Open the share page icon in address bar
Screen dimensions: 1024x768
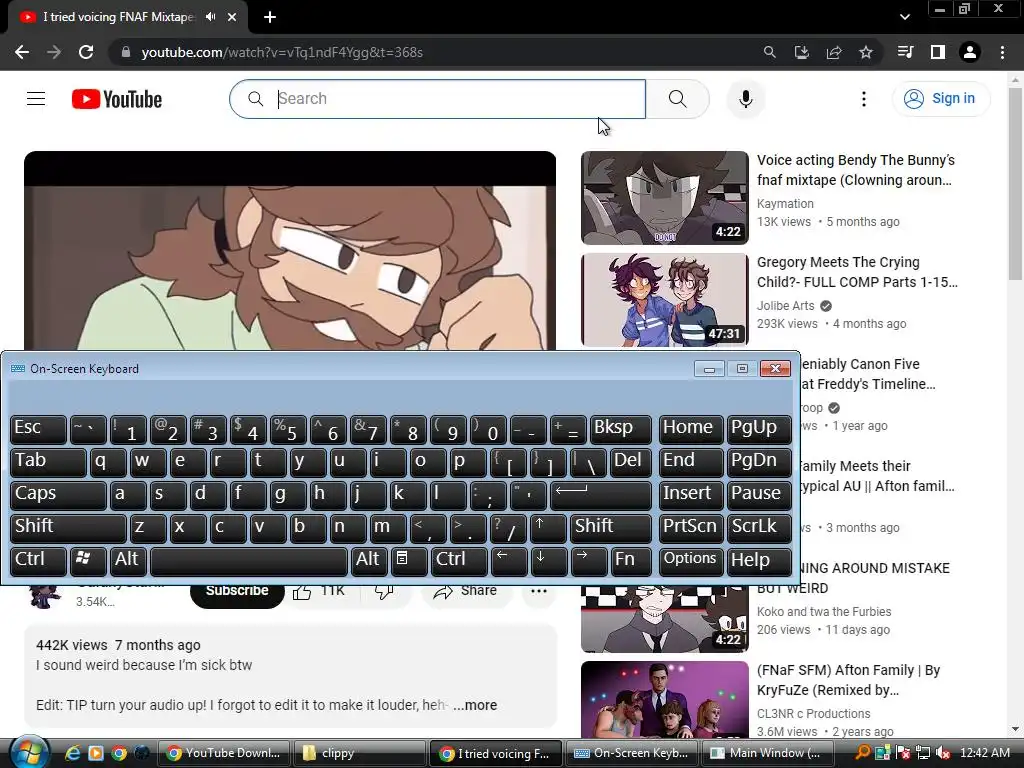pyautogui.click(x=834, y=52)
